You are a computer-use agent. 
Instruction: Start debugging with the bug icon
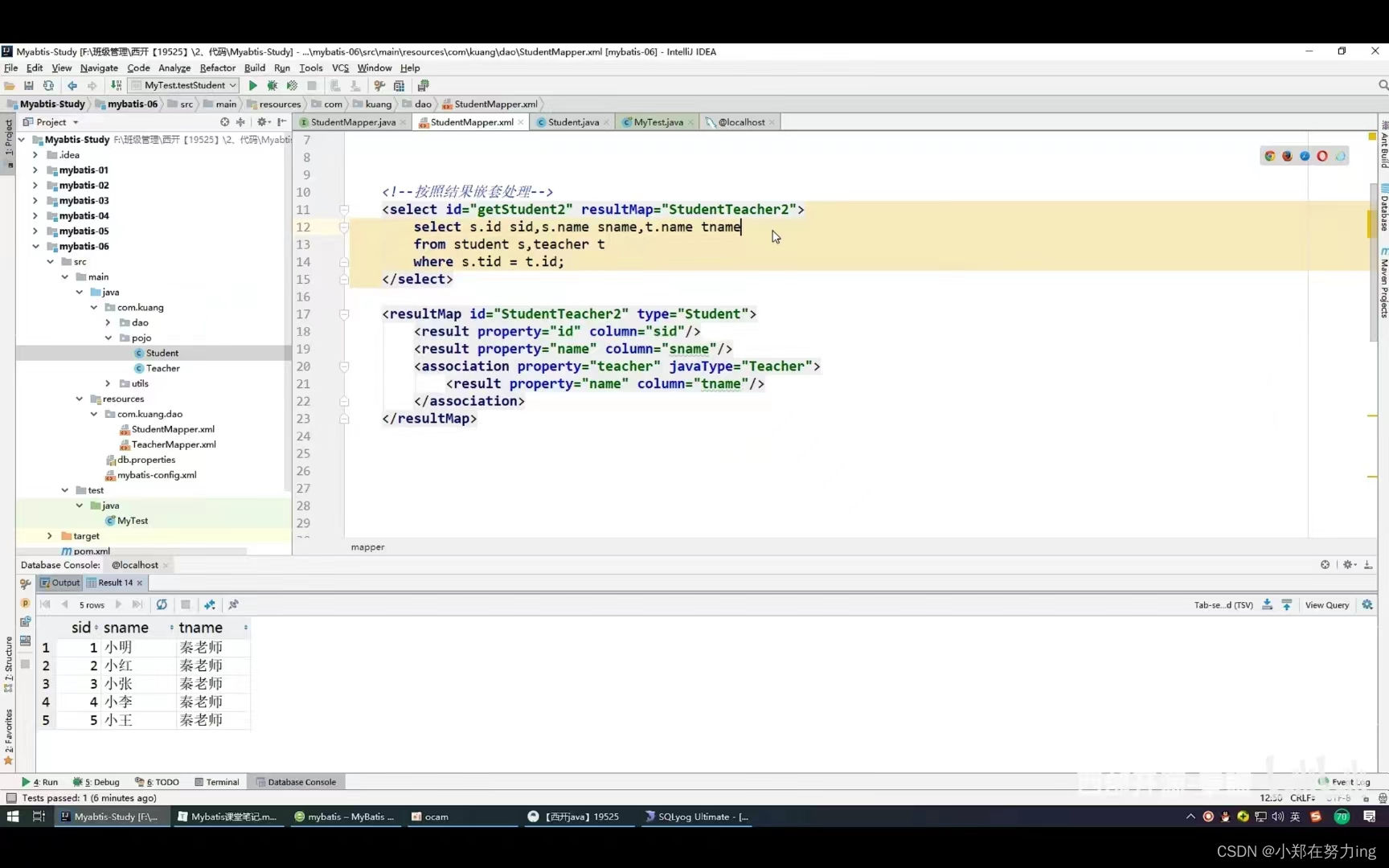point(272,85)
